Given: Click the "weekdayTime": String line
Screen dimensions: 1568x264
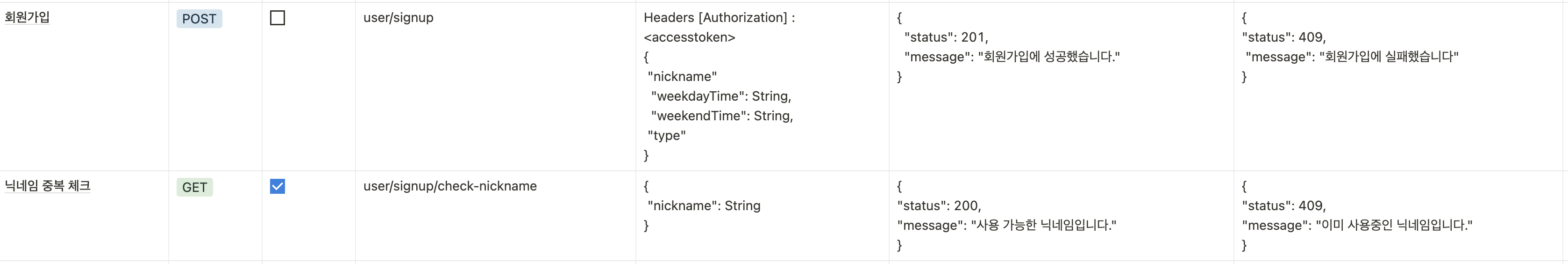Looking at the screenshot, I should 721,96.
